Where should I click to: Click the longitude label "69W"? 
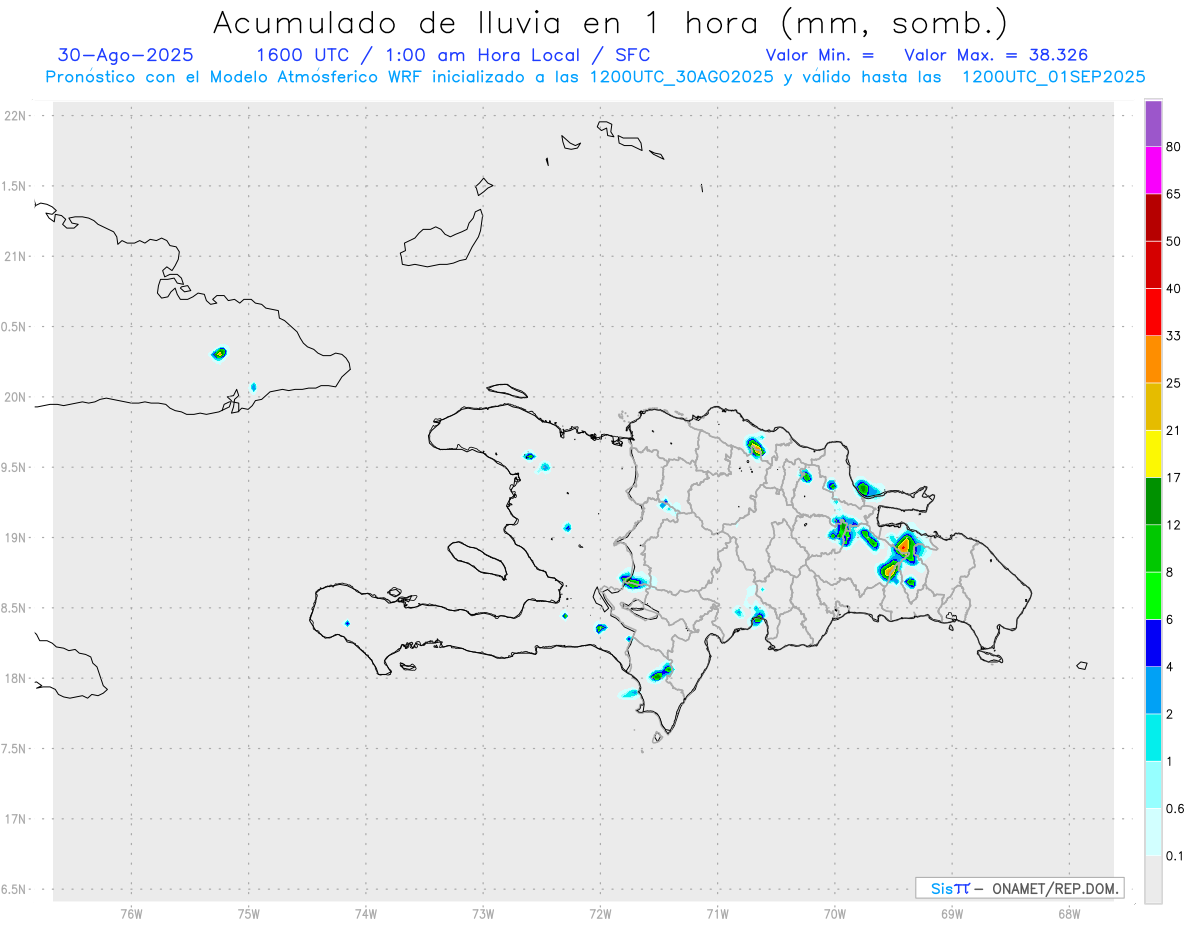(x=952, y=914)
